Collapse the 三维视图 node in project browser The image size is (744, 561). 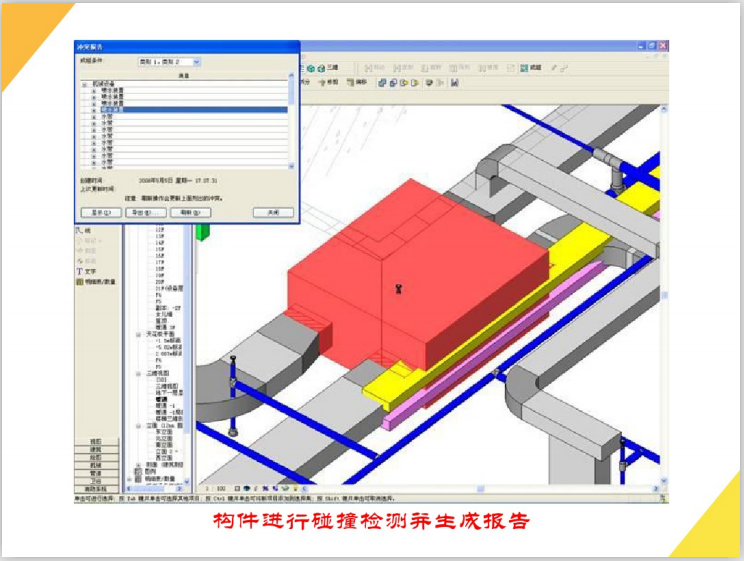(x=137, y=373)
